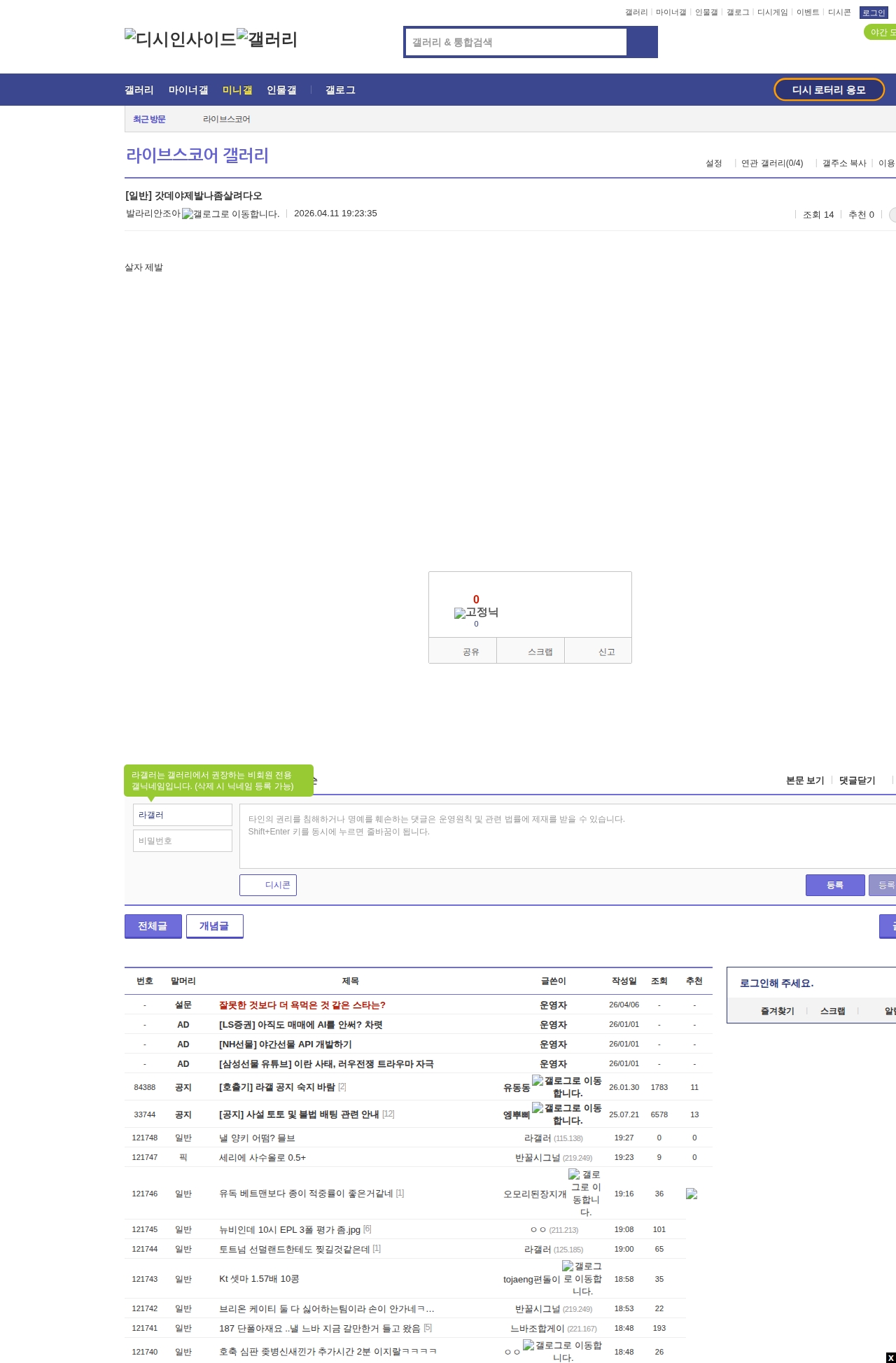The height and width of the screenshot is (1363, 896).
Task: Expand the 최근 방문 recent visits bar
Action: (149, 120)
